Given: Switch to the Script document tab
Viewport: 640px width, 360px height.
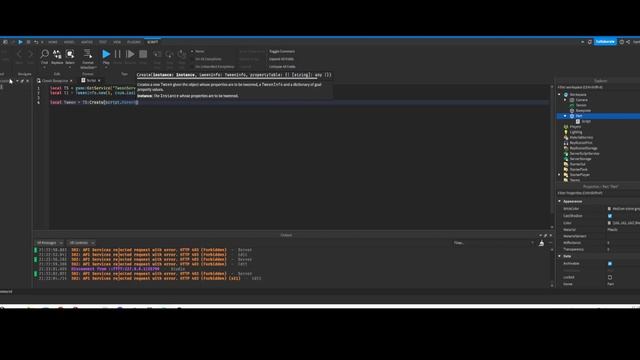Looking at the screenshot, I should coord(91,80).
